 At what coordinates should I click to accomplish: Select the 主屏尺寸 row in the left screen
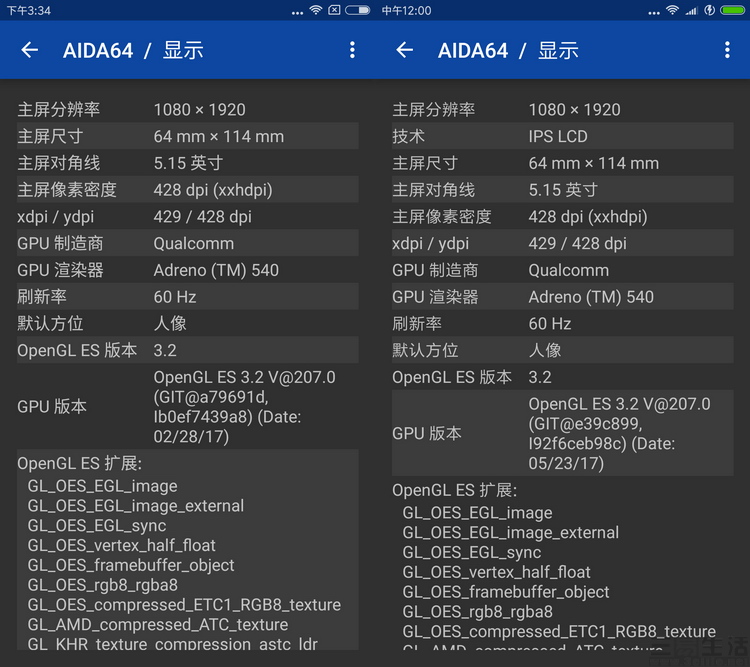point(188,136)
